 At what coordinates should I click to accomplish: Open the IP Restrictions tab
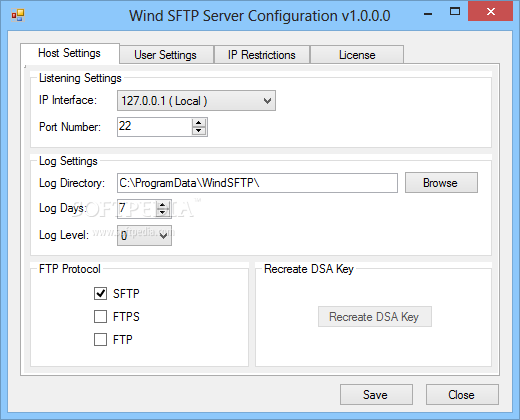[262, 55]
